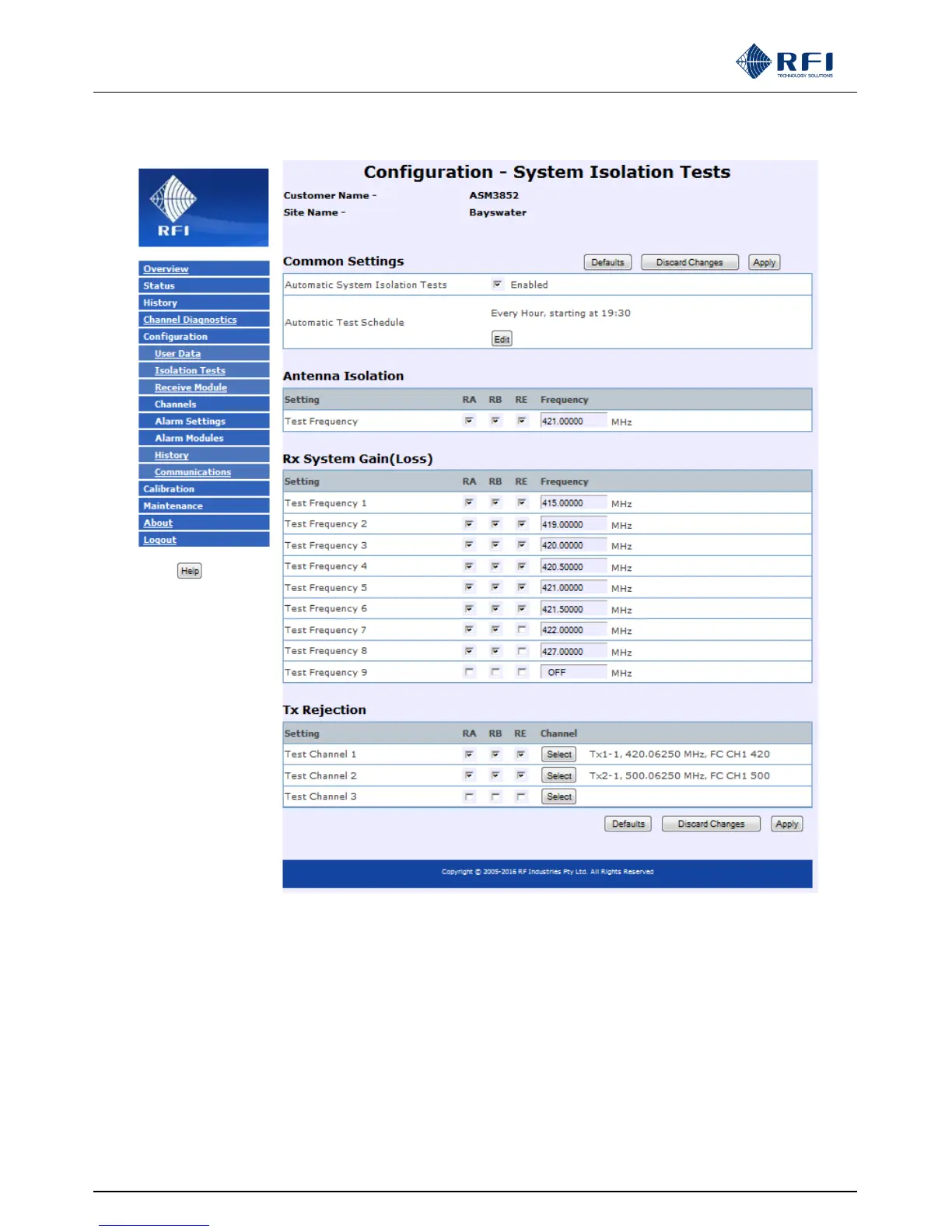Click Test Frequency 7 field 422.00000

[x=573, y=630]
